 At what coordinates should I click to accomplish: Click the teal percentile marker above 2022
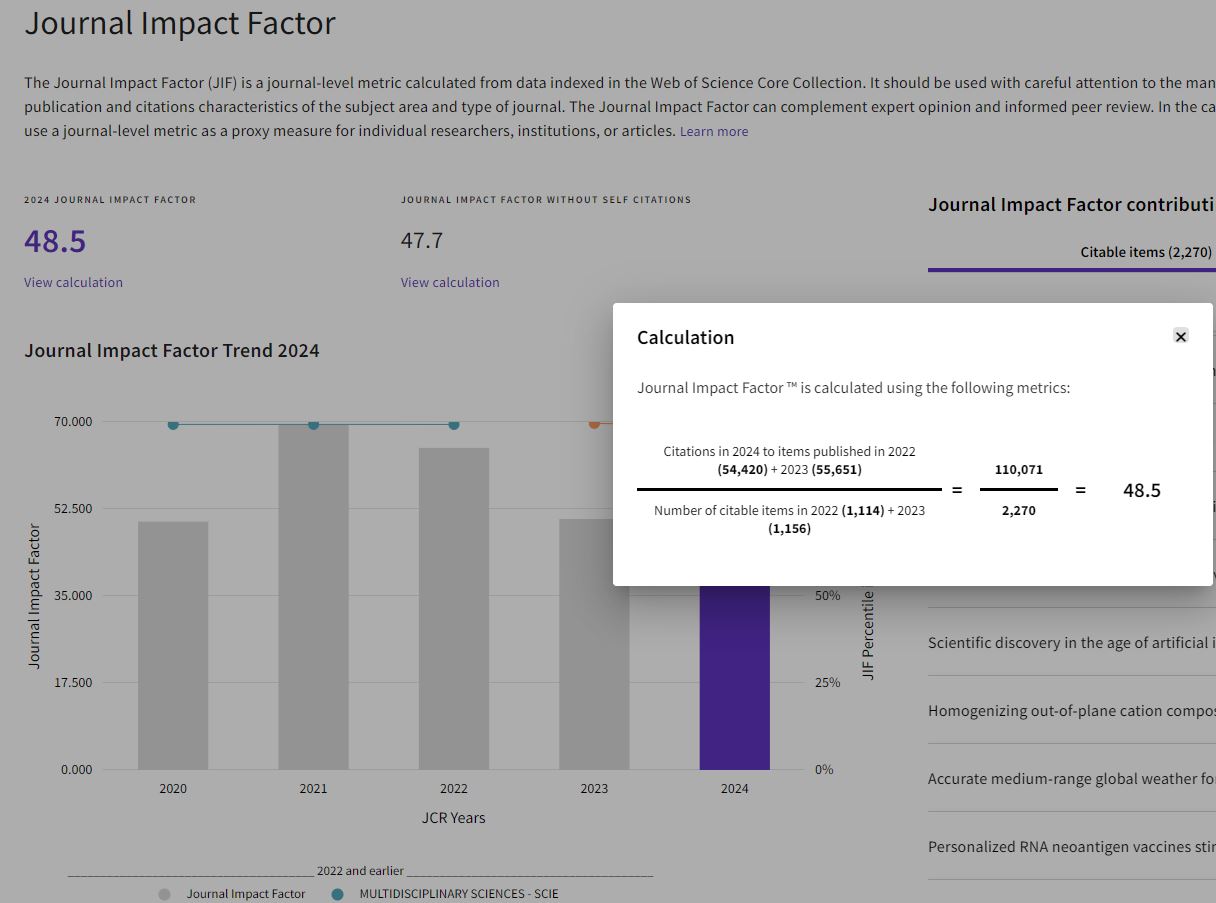454,424
